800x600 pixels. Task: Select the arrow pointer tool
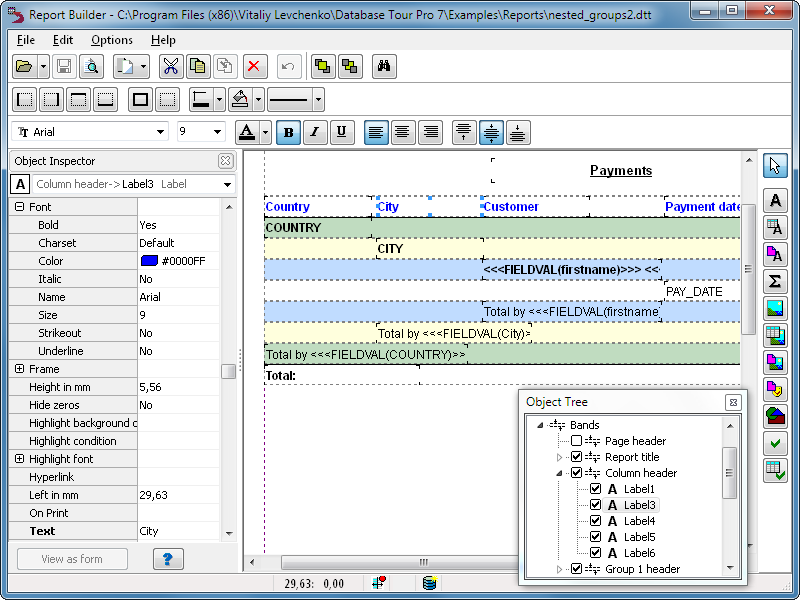(x=775, y=166)
